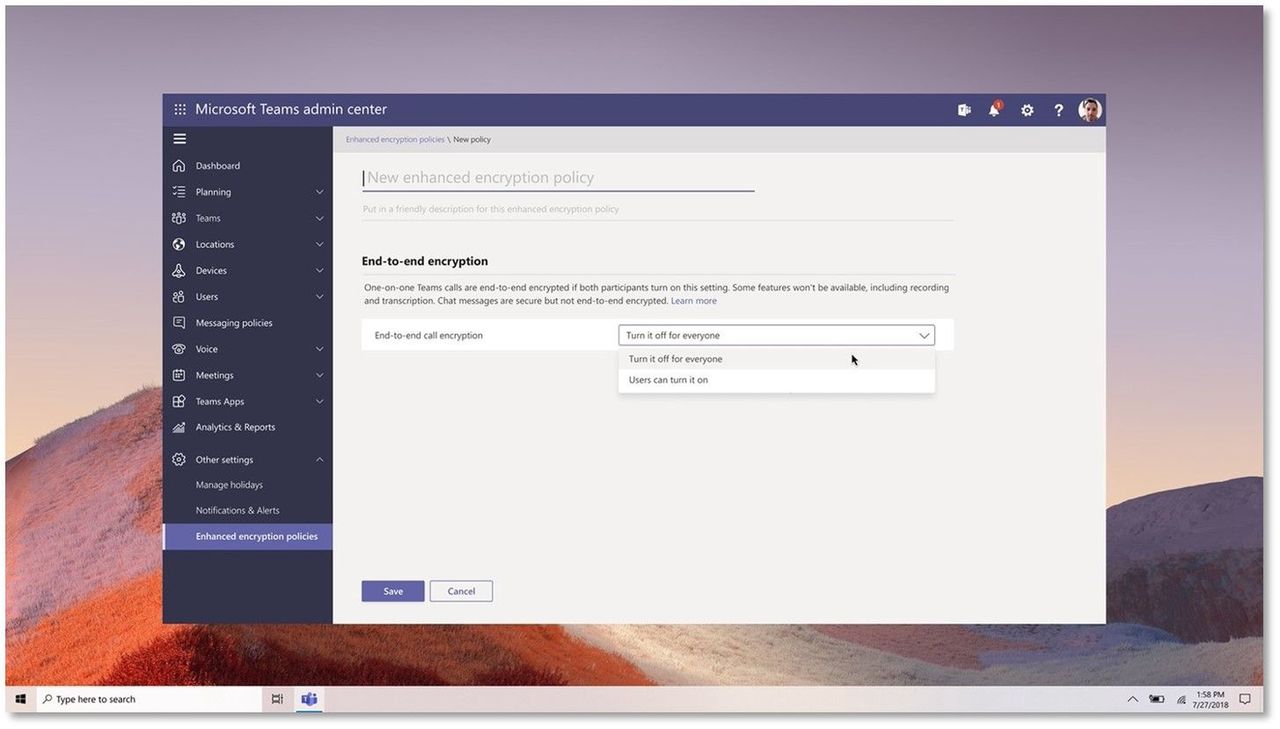Screen dimensions: 1280x729
Task: Open Teams app icon in header
Action: point(964,110)
